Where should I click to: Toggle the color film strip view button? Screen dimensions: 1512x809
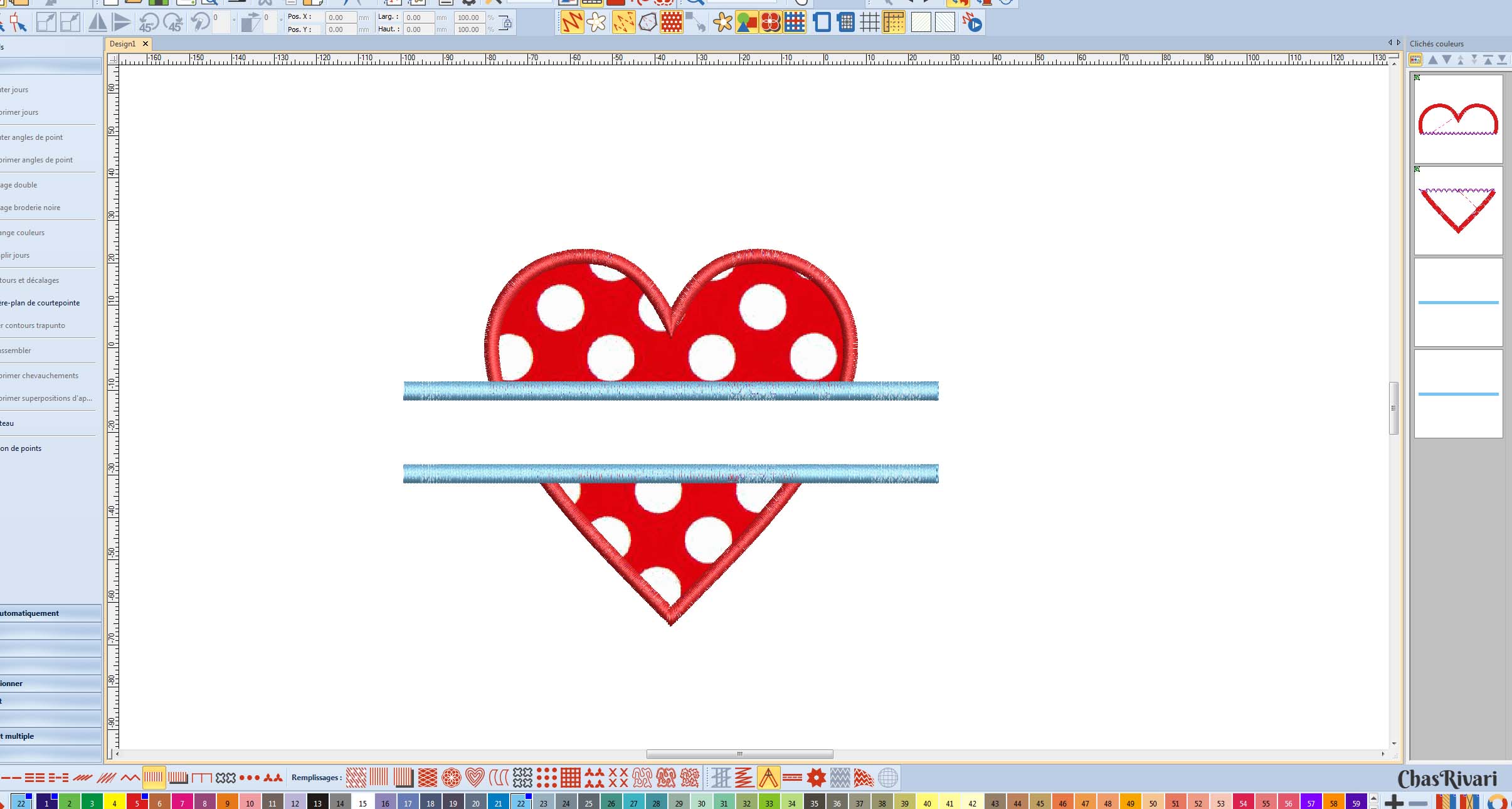pyautogui.click(x=1415, y=60)
